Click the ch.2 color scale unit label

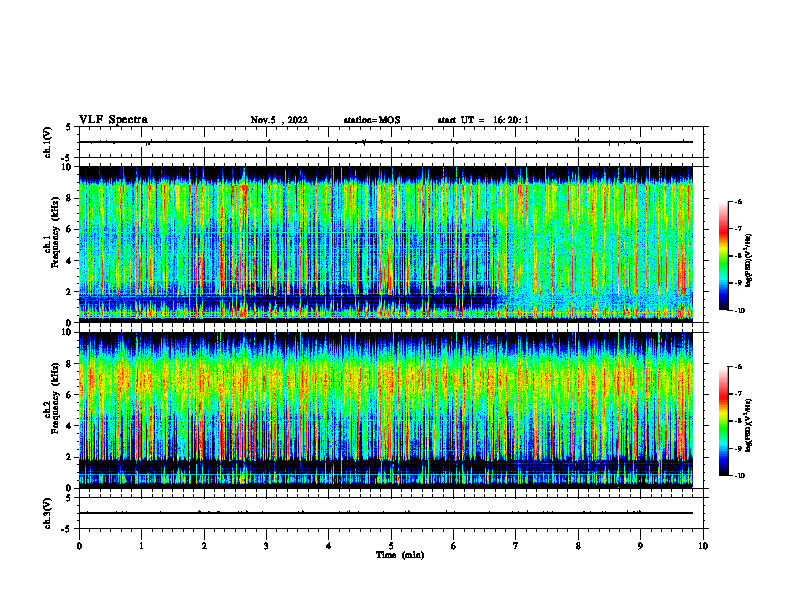pyautogui.click(x=749, y=425)
